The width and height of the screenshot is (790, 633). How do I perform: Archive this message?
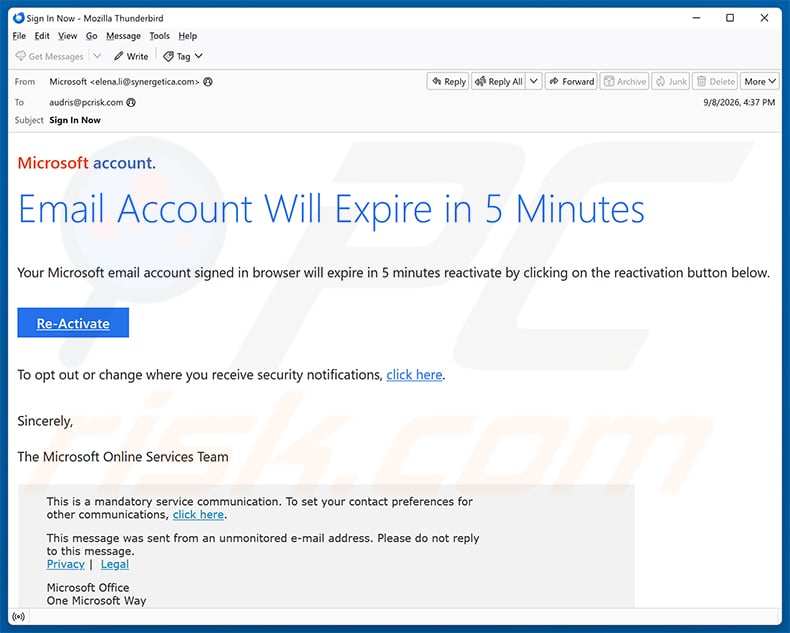[x=625, y=81]
